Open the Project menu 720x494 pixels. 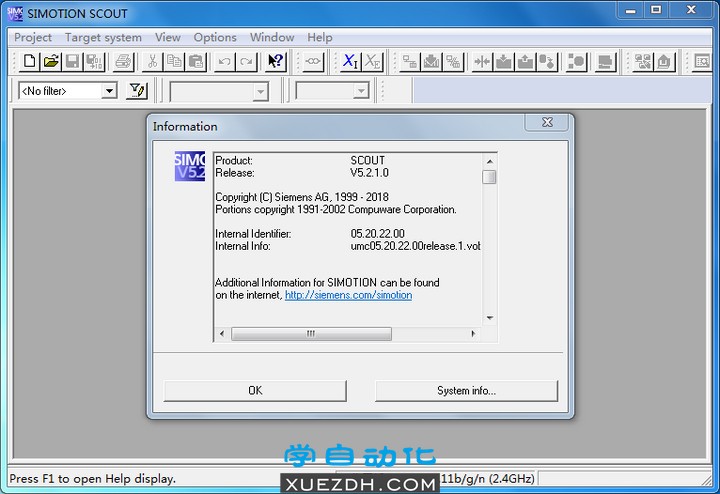pyautogui.click(x=33, y=37)
